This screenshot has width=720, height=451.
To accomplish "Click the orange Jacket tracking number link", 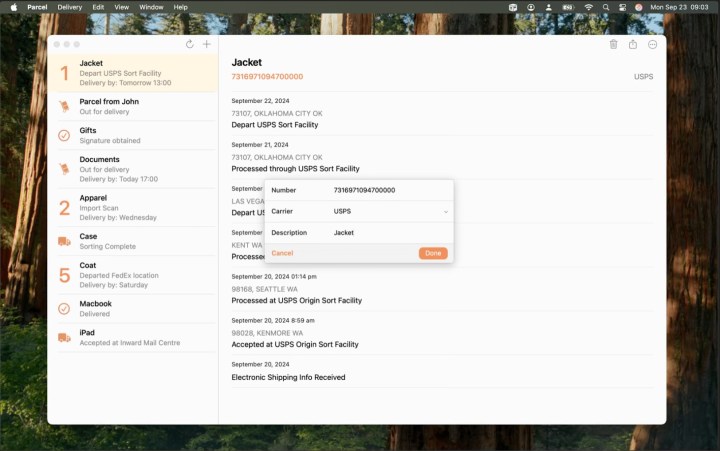I will point(267,76).
